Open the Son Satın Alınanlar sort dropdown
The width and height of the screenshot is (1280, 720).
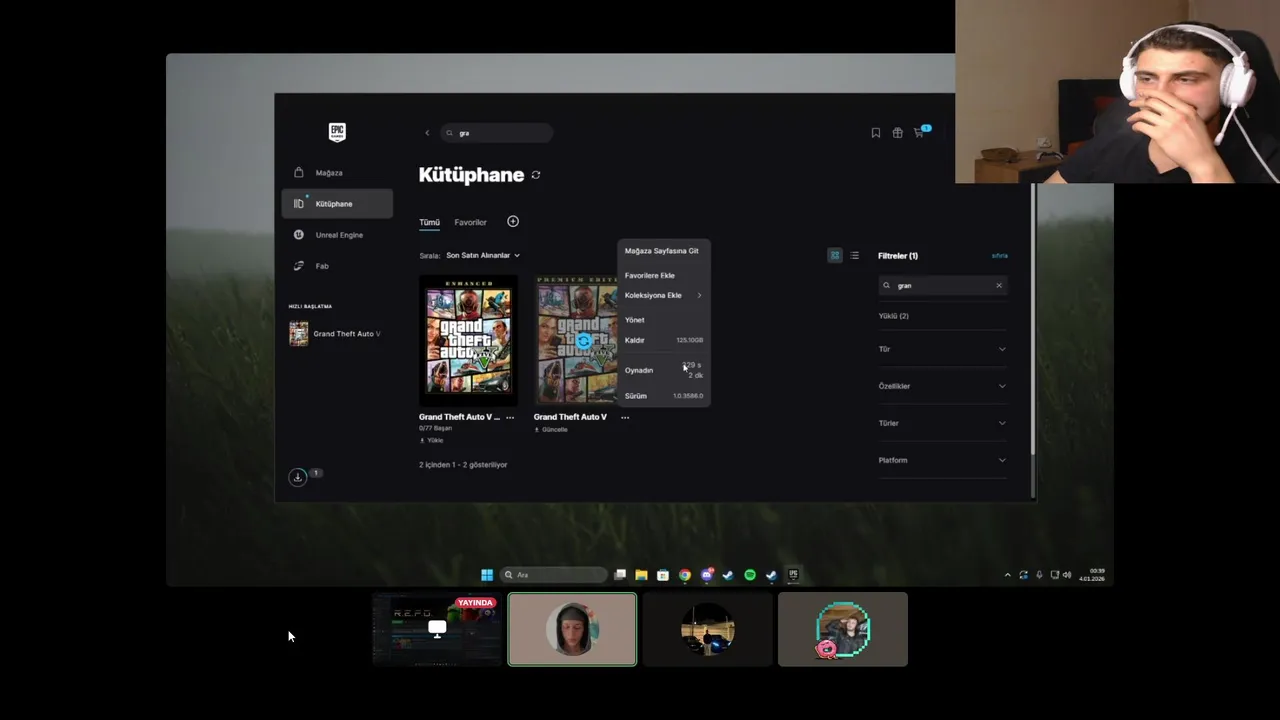pyautogui.click(x=483, y=256)
